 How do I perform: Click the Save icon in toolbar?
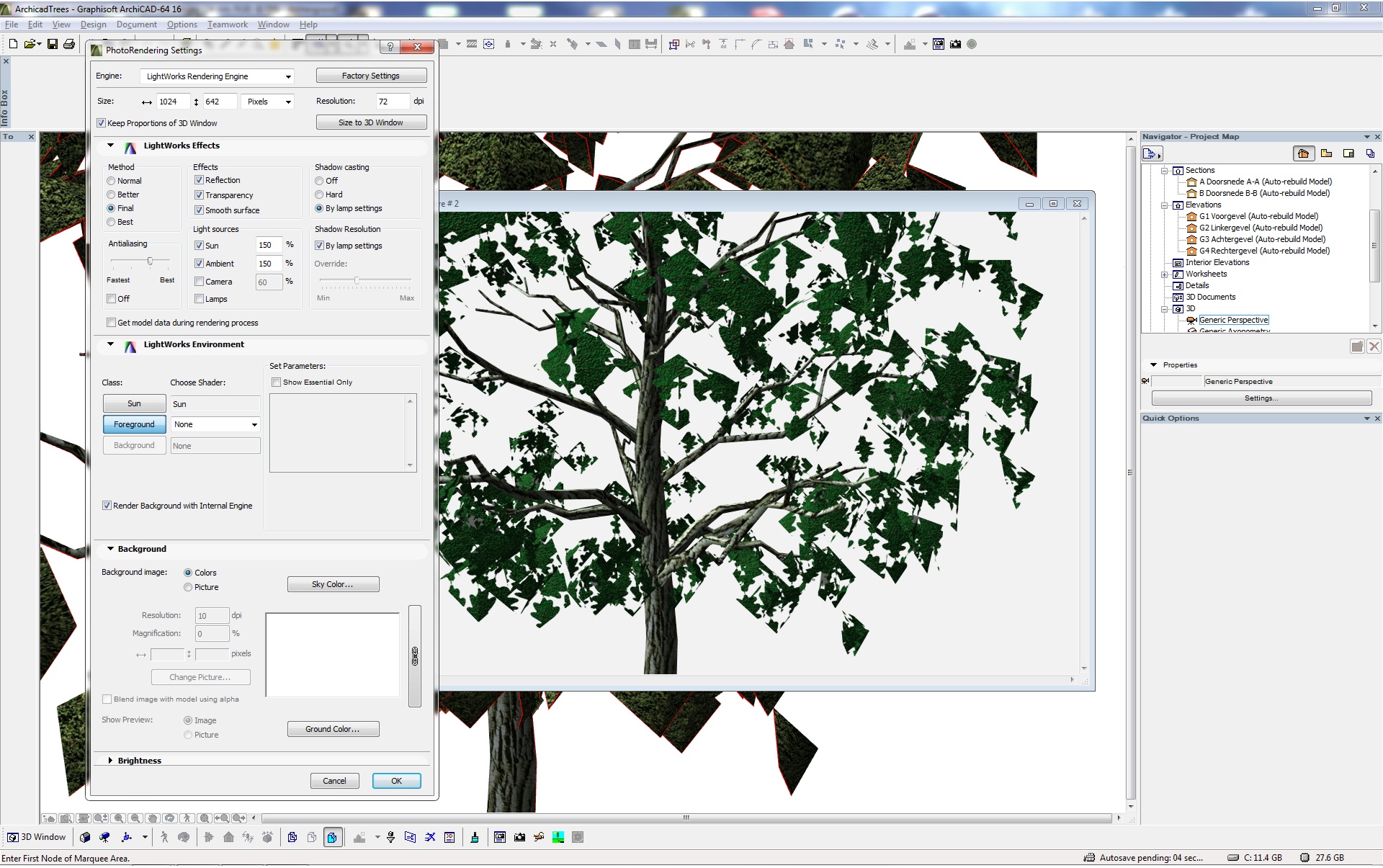(x=53, y=44)
